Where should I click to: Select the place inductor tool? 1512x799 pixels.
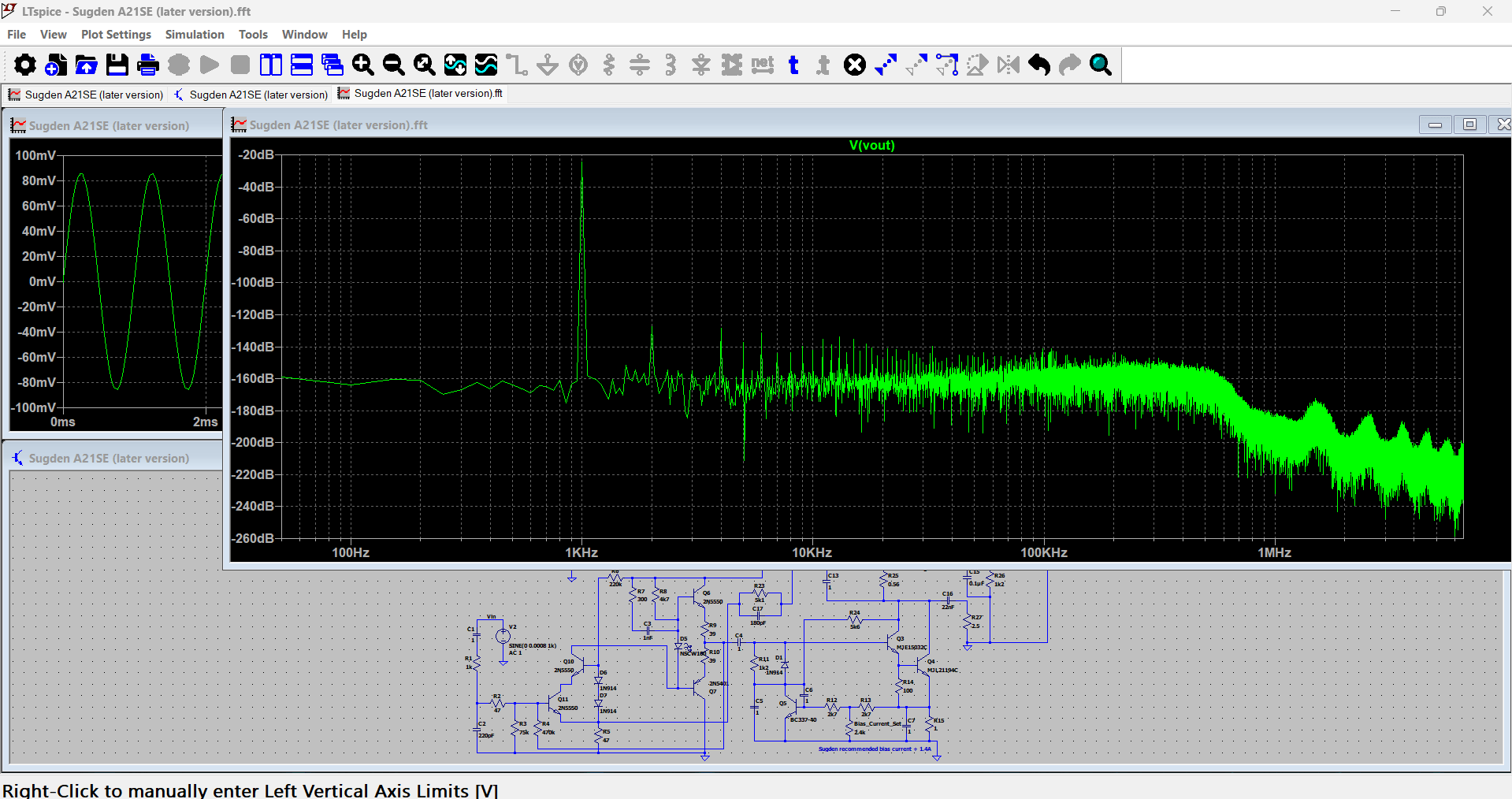click(x=671, y=65)
